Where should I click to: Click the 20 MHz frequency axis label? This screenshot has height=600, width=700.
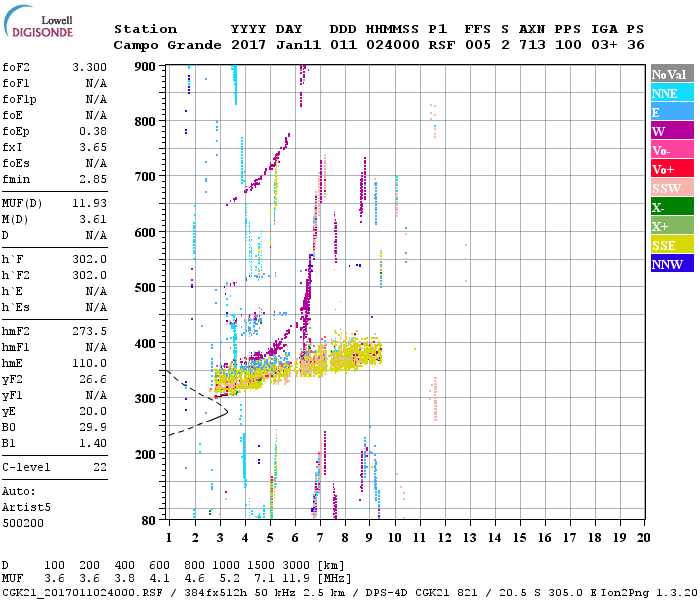coord(643,538)
